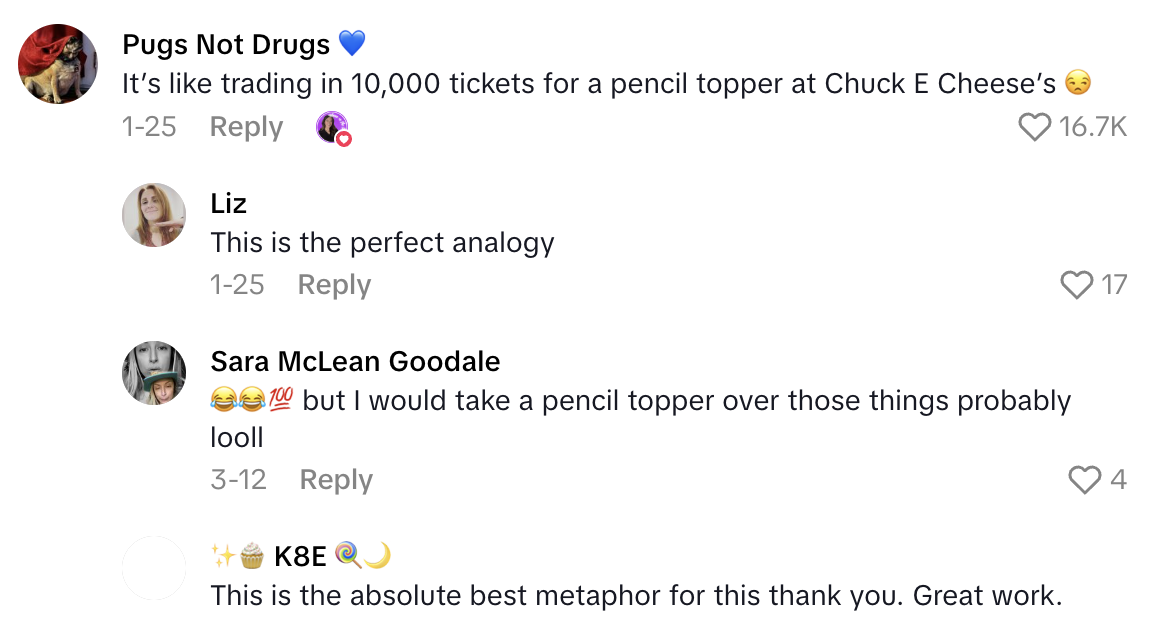Click the 3-12 date on Sara's reply

(238, 480)
